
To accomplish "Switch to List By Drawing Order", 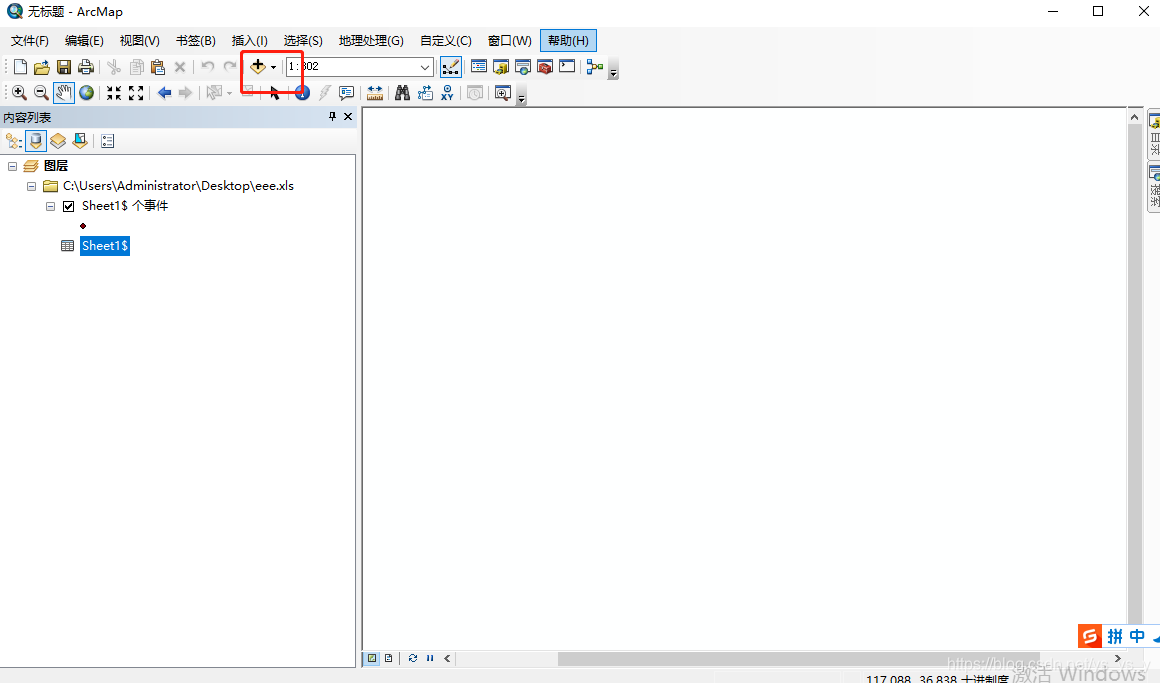I will [x=13, y=141].
